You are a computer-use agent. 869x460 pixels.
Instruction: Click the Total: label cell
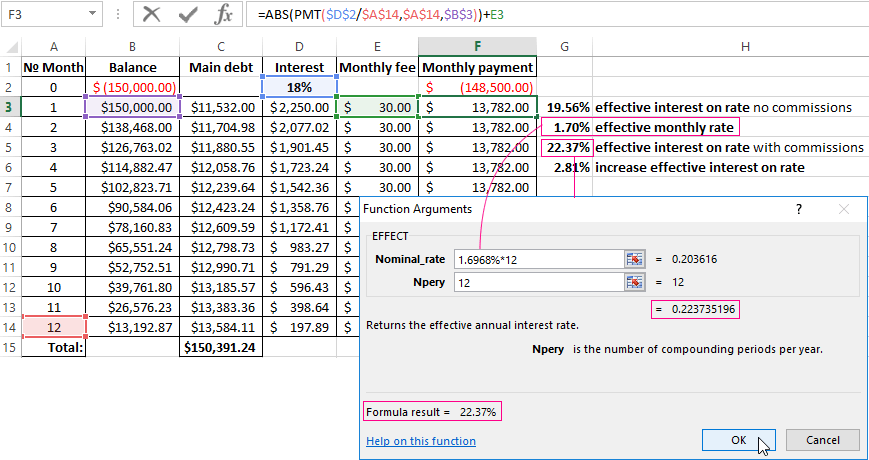(x=53, y=347)
